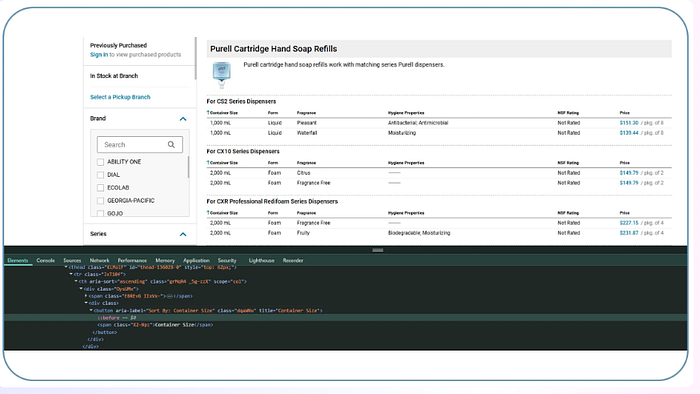
Task: Click the For CX10 Series Dispensers heading
Action: [243, 151]
